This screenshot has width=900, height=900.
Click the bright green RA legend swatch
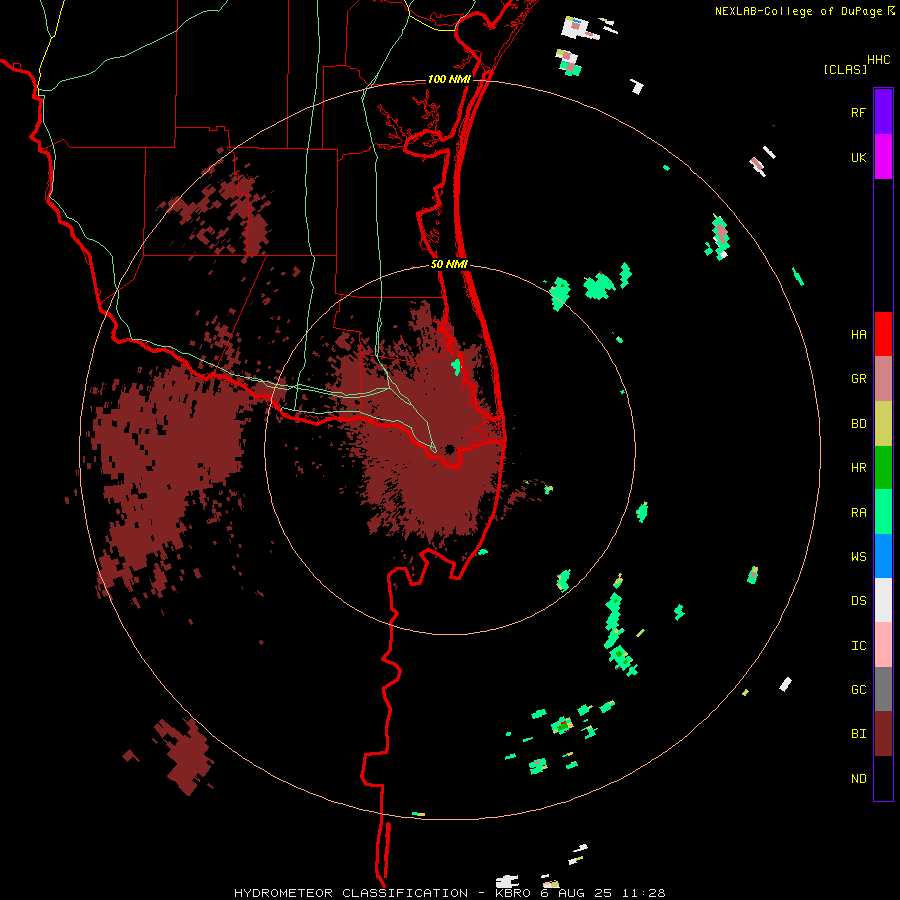tap(883, 512)
